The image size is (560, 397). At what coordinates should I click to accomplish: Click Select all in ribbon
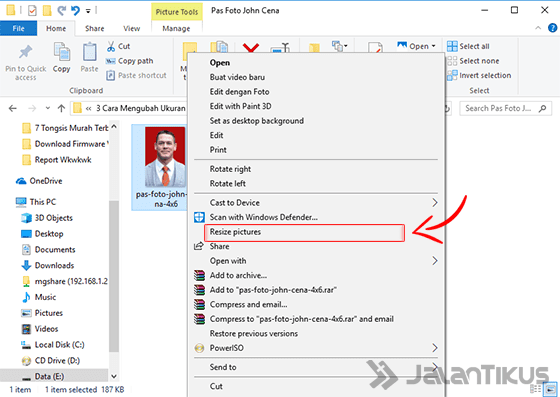point(468,46)
